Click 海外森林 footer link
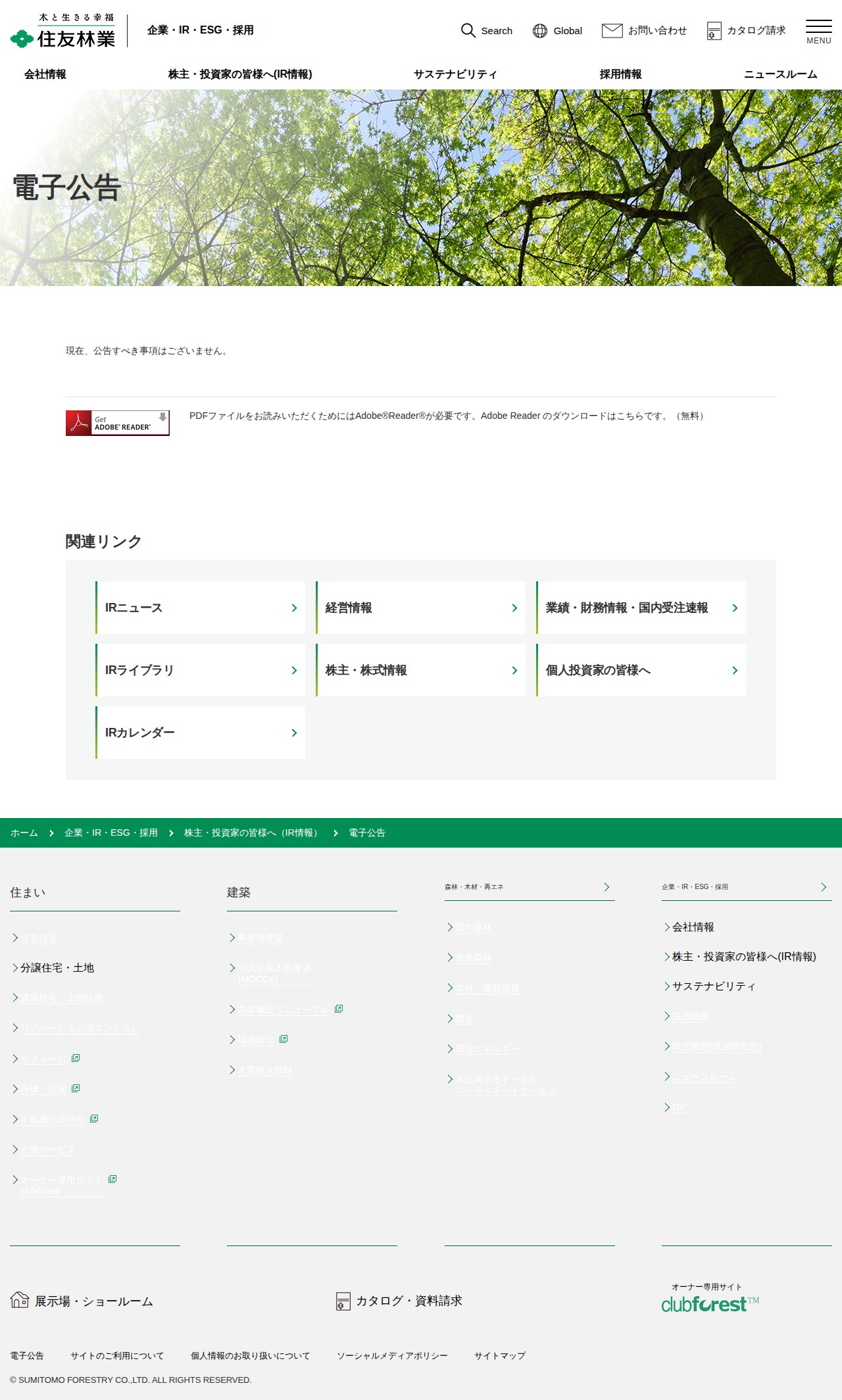 [474, 957]
